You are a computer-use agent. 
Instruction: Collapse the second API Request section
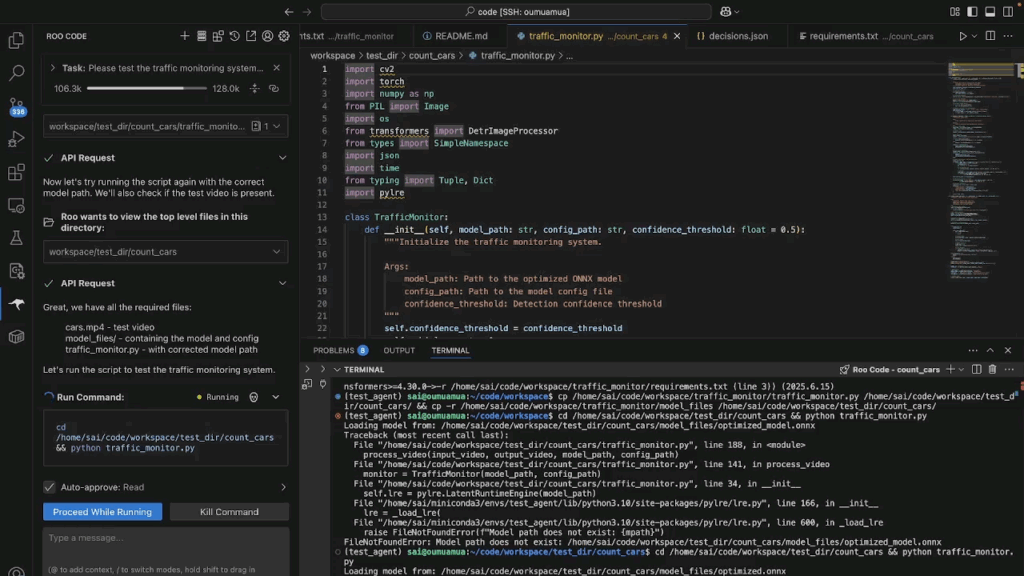point(282,283)
